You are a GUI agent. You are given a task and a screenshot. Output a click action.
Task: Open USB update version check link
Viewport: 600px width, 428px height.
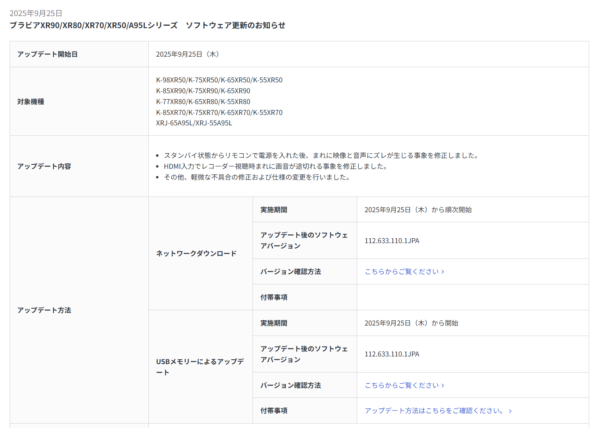click(x=404, y=385)
